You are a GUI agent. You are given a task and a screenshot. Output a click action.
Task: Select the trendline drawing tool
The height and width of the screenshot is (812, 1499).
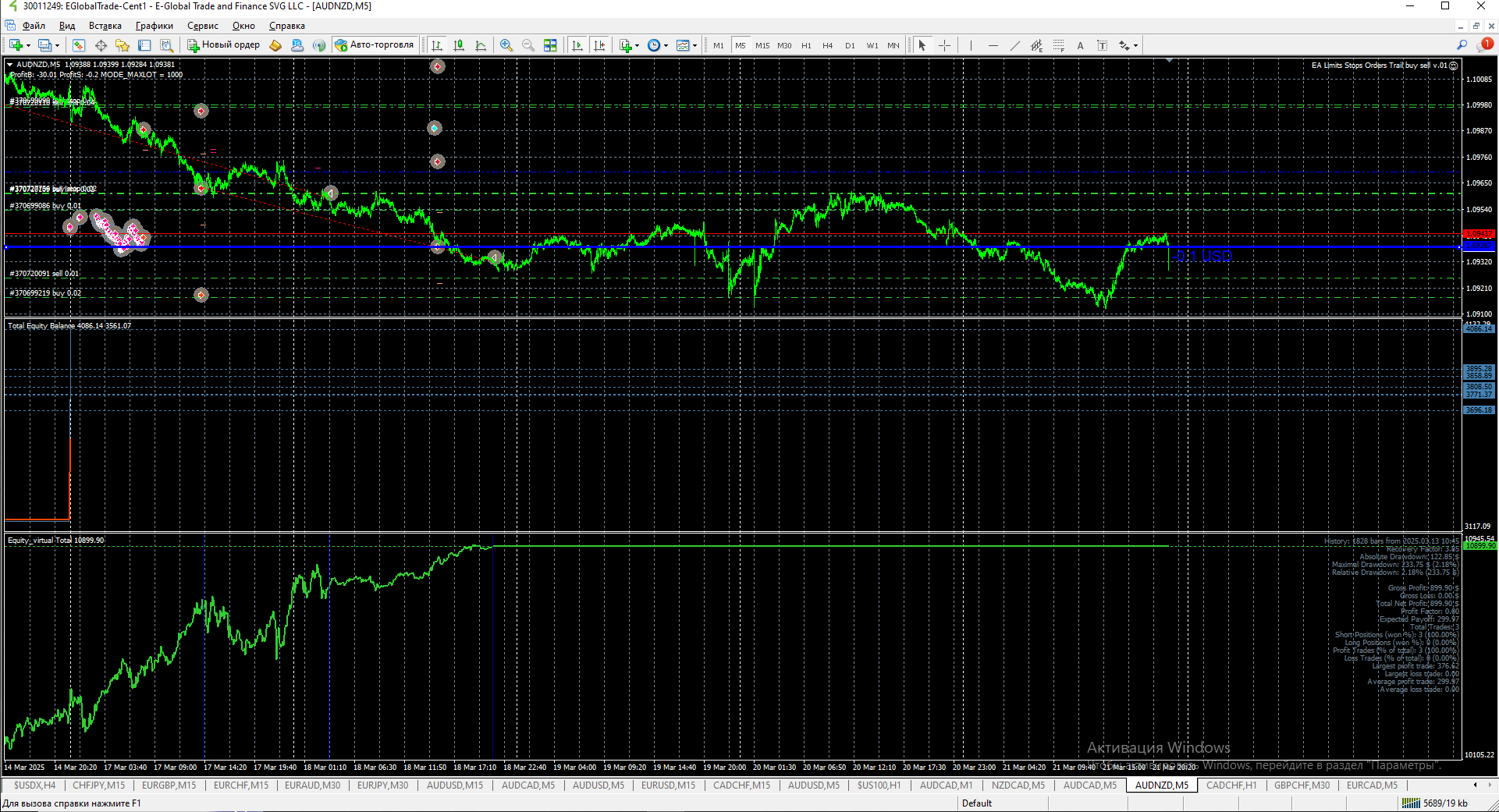1014,45
